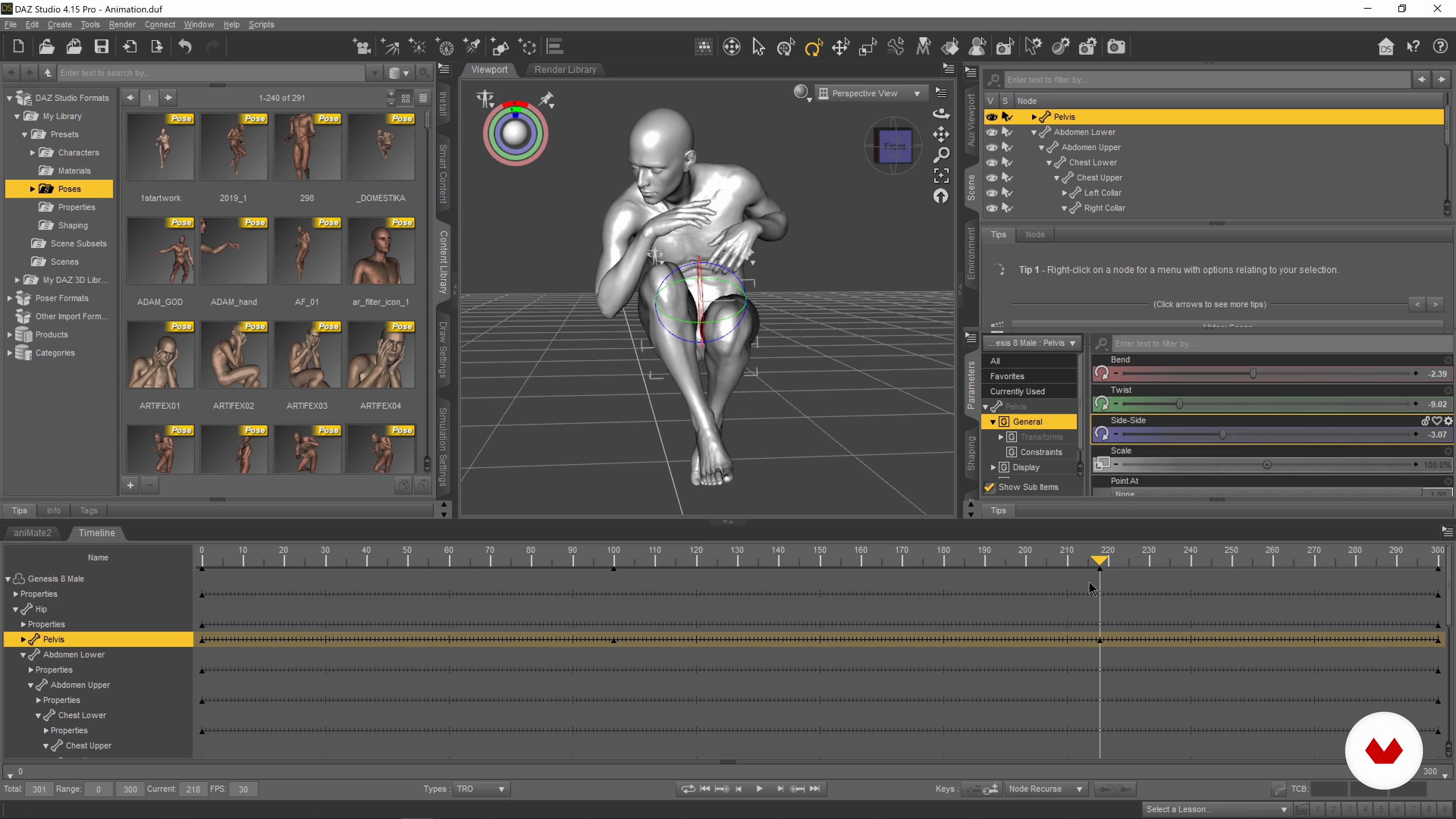1456x819 pixels.
Task: Open the viewport draw style sphere
Action: point(802,93)
